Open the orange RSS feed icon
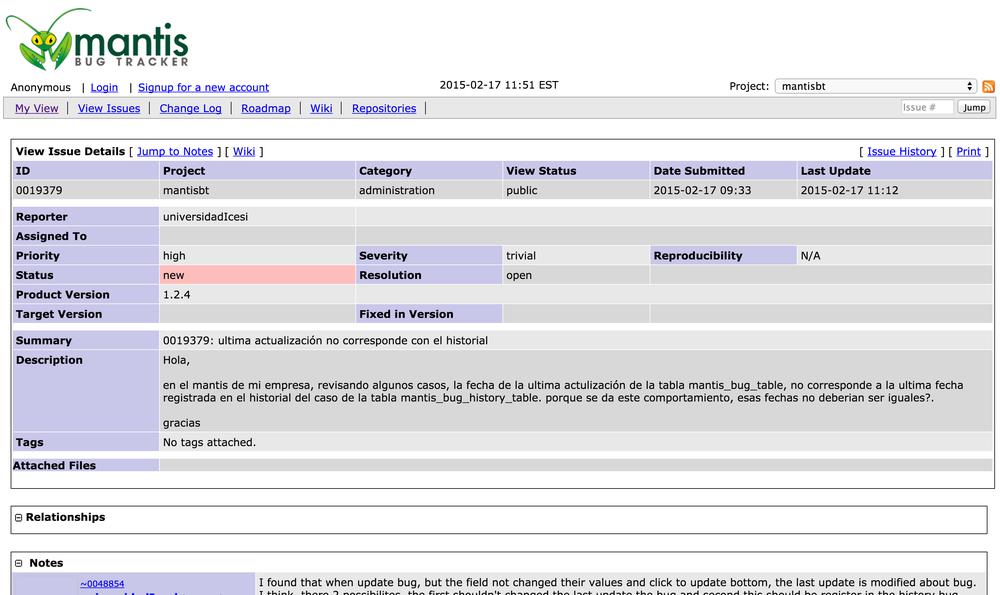 (989, 87)
